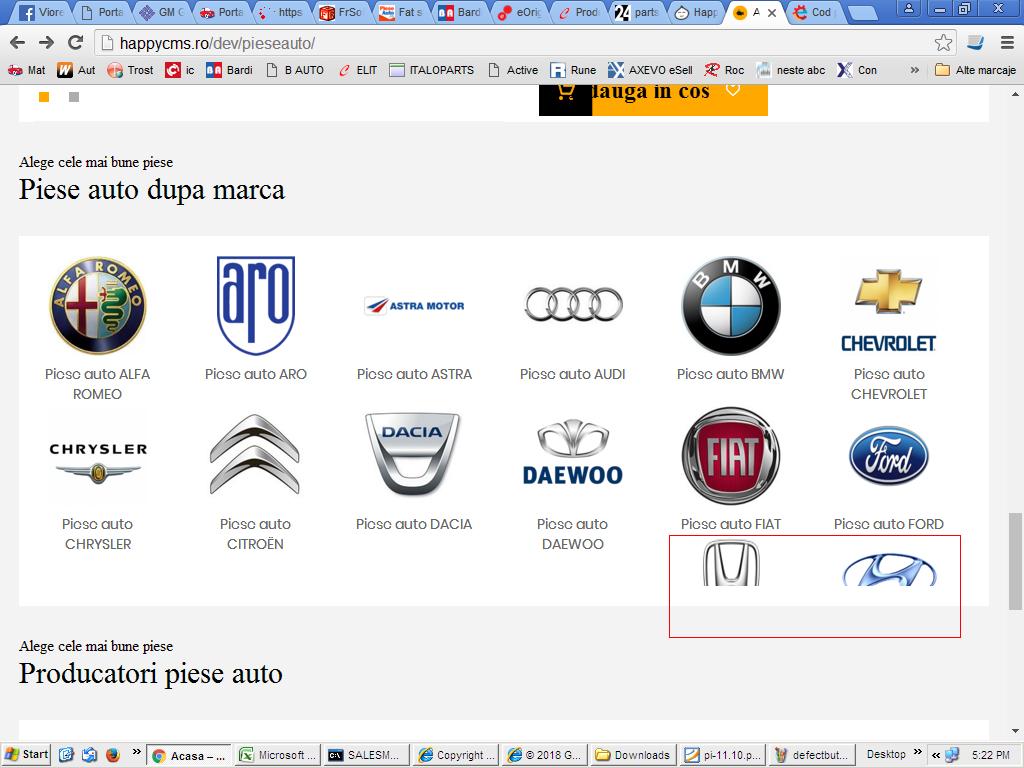Open the FrSo browser tab

point(341,12)
